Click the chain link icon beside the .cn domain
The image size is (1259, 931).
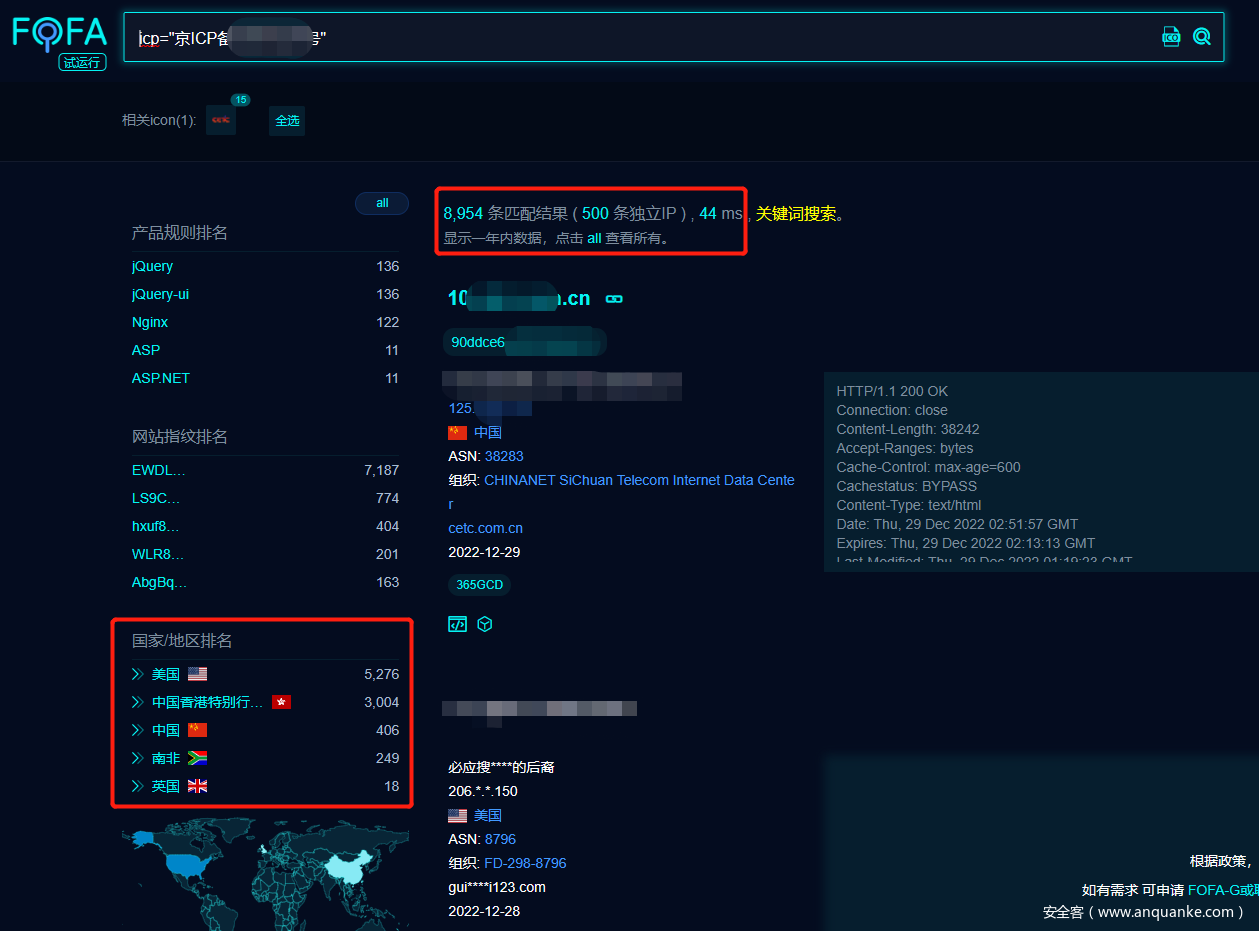tap(614, 298)
